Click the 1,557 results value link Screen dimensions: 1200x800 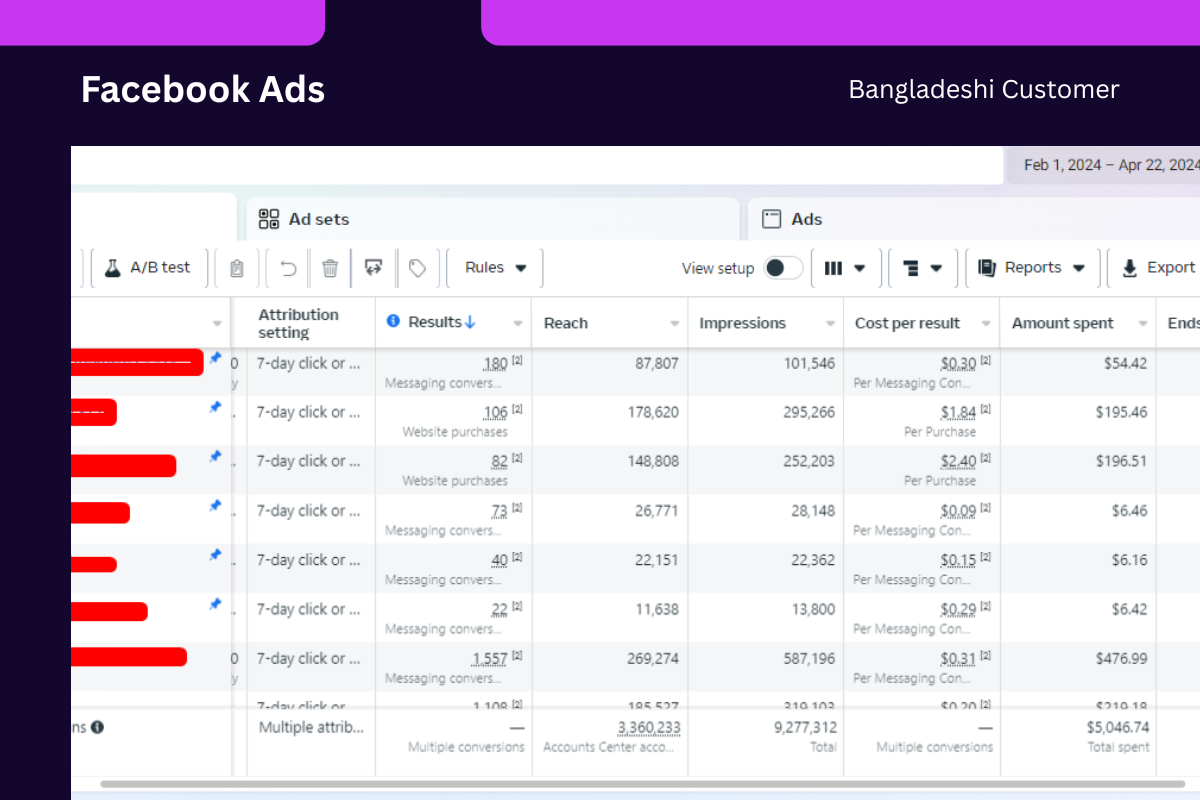point(492,658)
